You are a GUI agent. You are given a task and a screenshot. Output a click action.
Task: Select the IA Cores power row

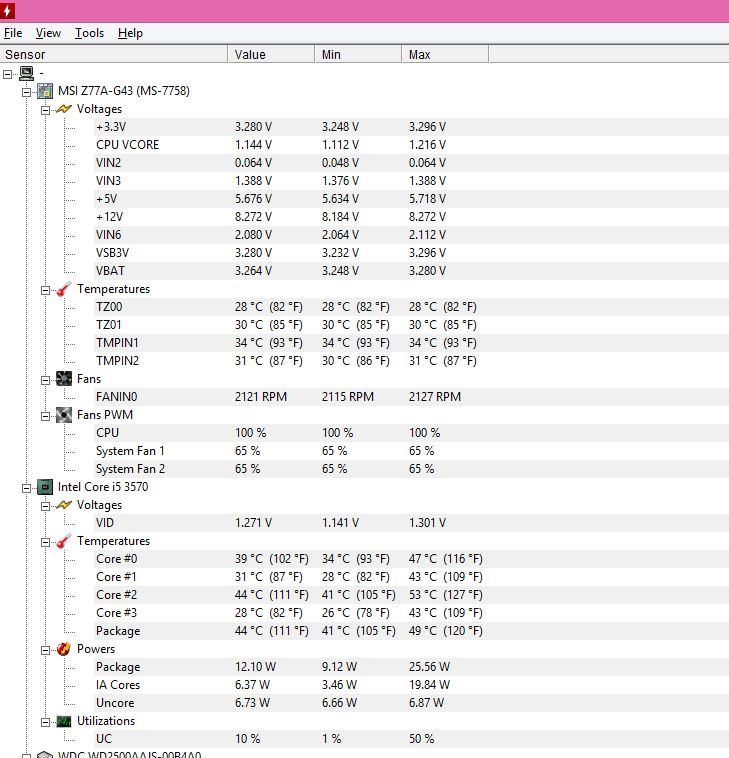[411, 685]
